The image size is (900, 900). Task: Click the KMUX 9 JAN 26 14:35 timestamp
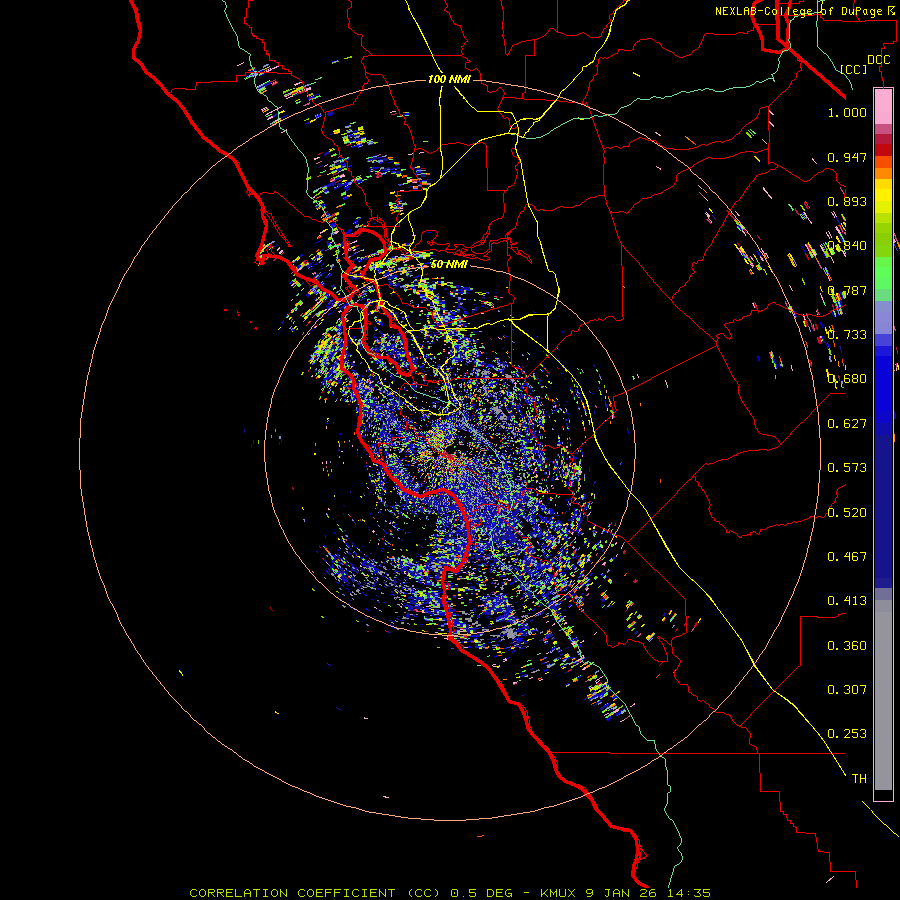pos(625,893)
